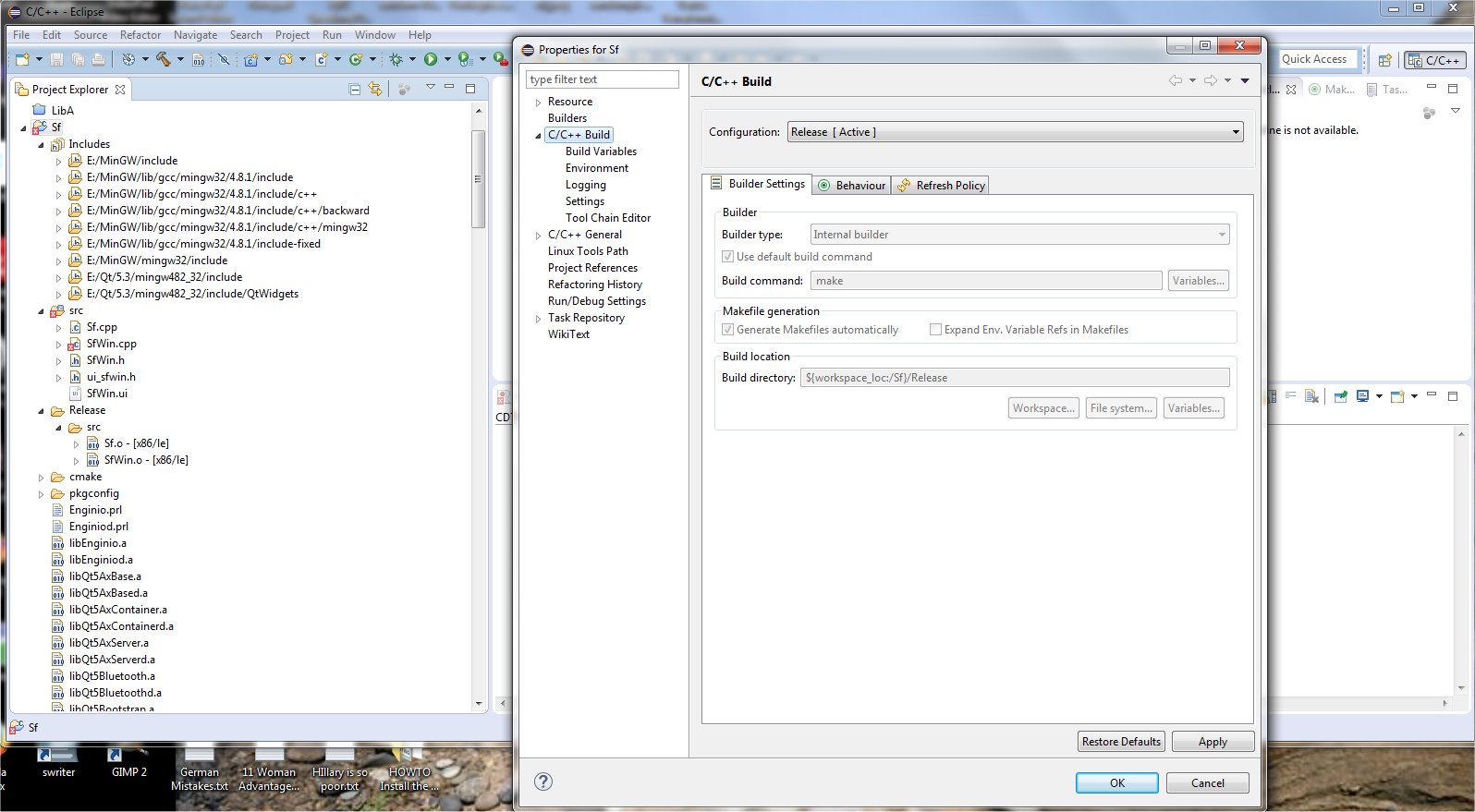Click Link with Editor arrows icon

[374, 89]
